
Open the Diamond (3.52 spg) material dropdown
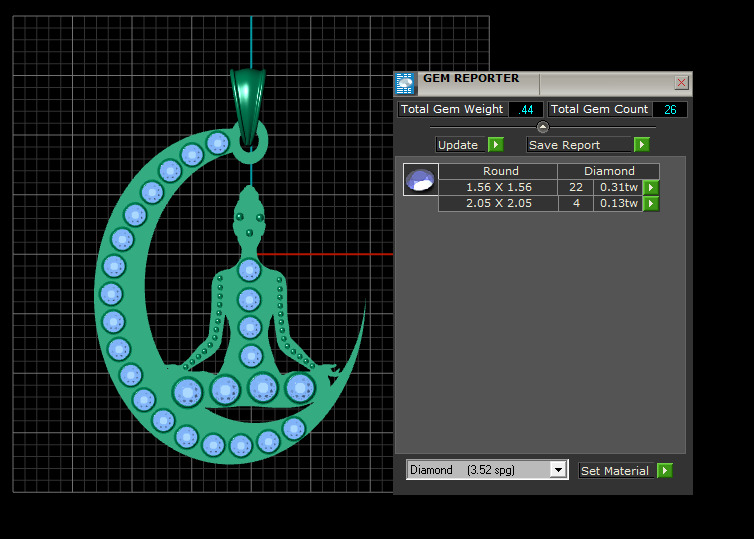558,469
